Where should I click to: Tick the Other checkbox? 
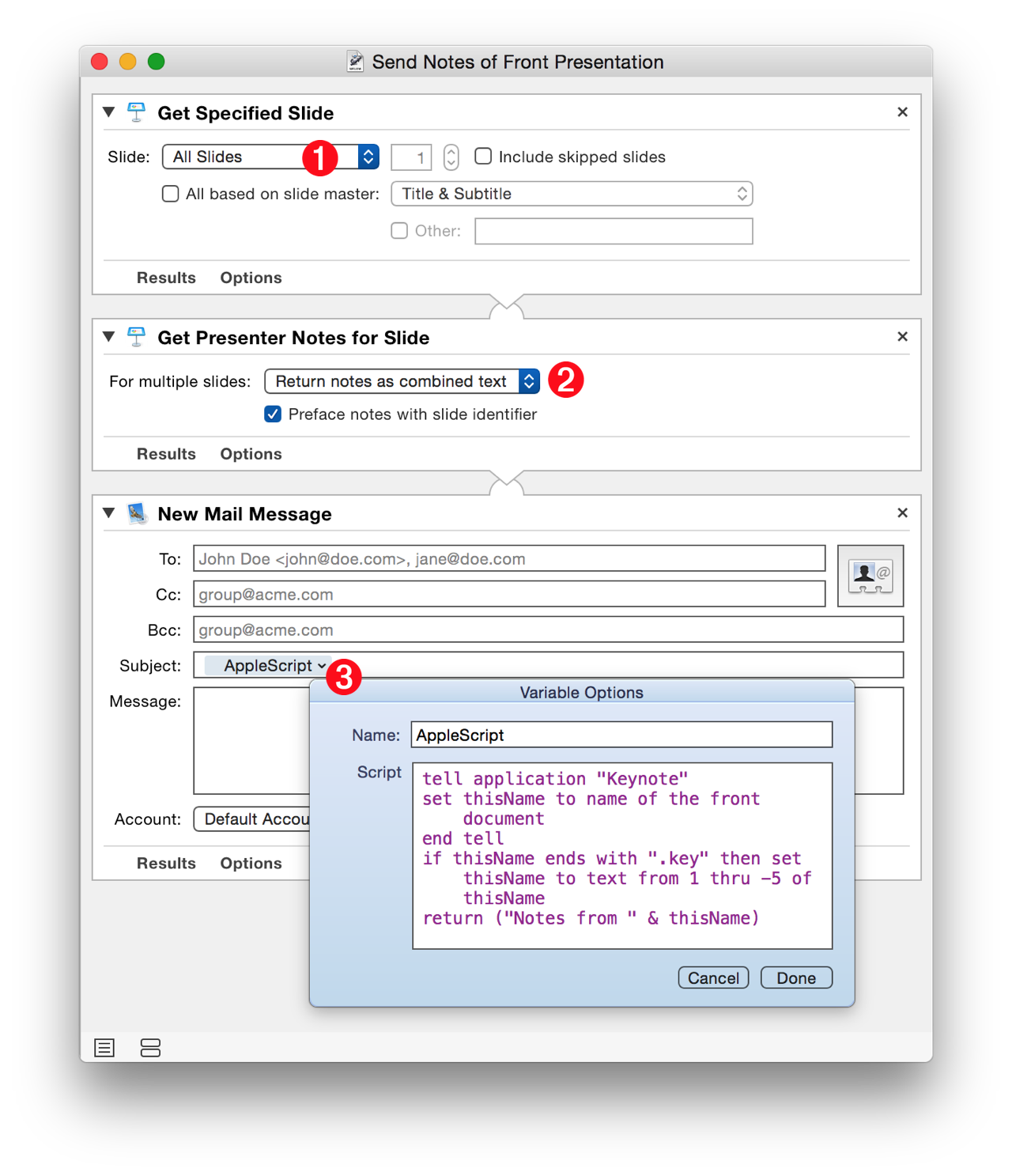point(399,231)
